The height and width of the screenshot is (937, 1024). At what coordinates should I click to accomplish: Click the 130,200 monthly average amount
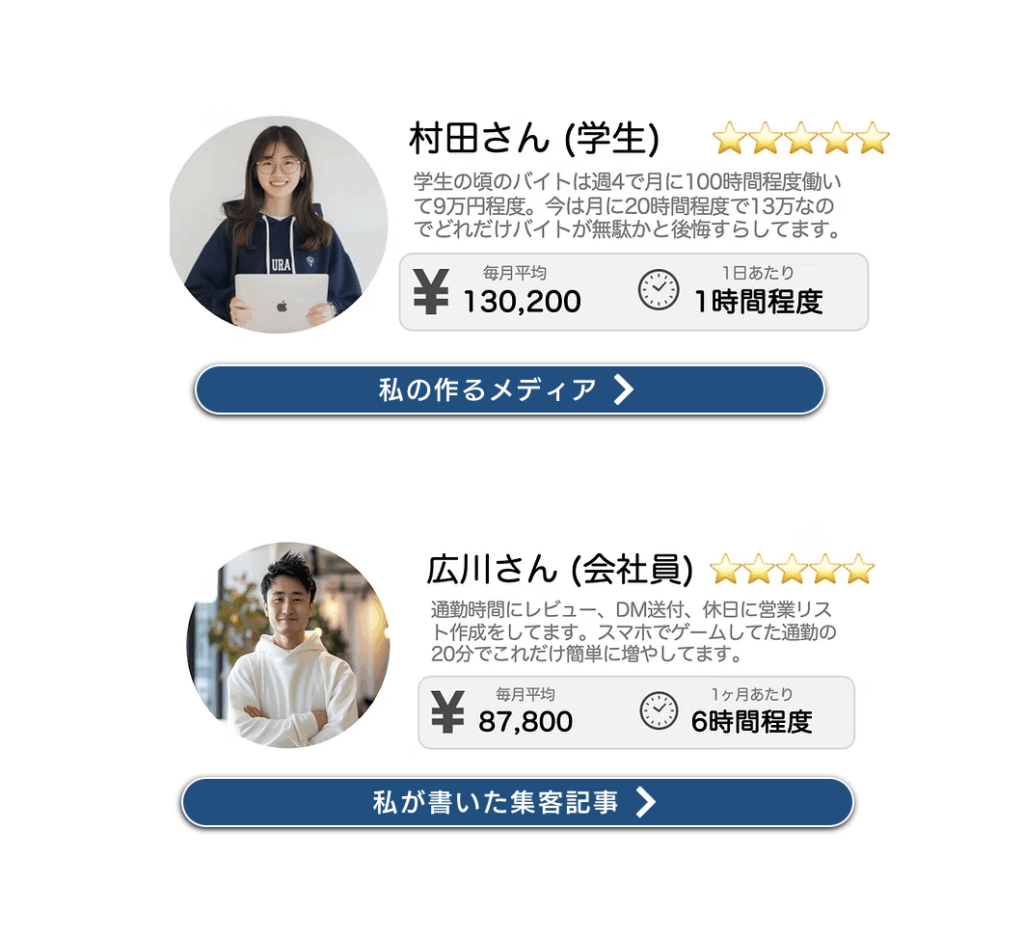(522, 302)
